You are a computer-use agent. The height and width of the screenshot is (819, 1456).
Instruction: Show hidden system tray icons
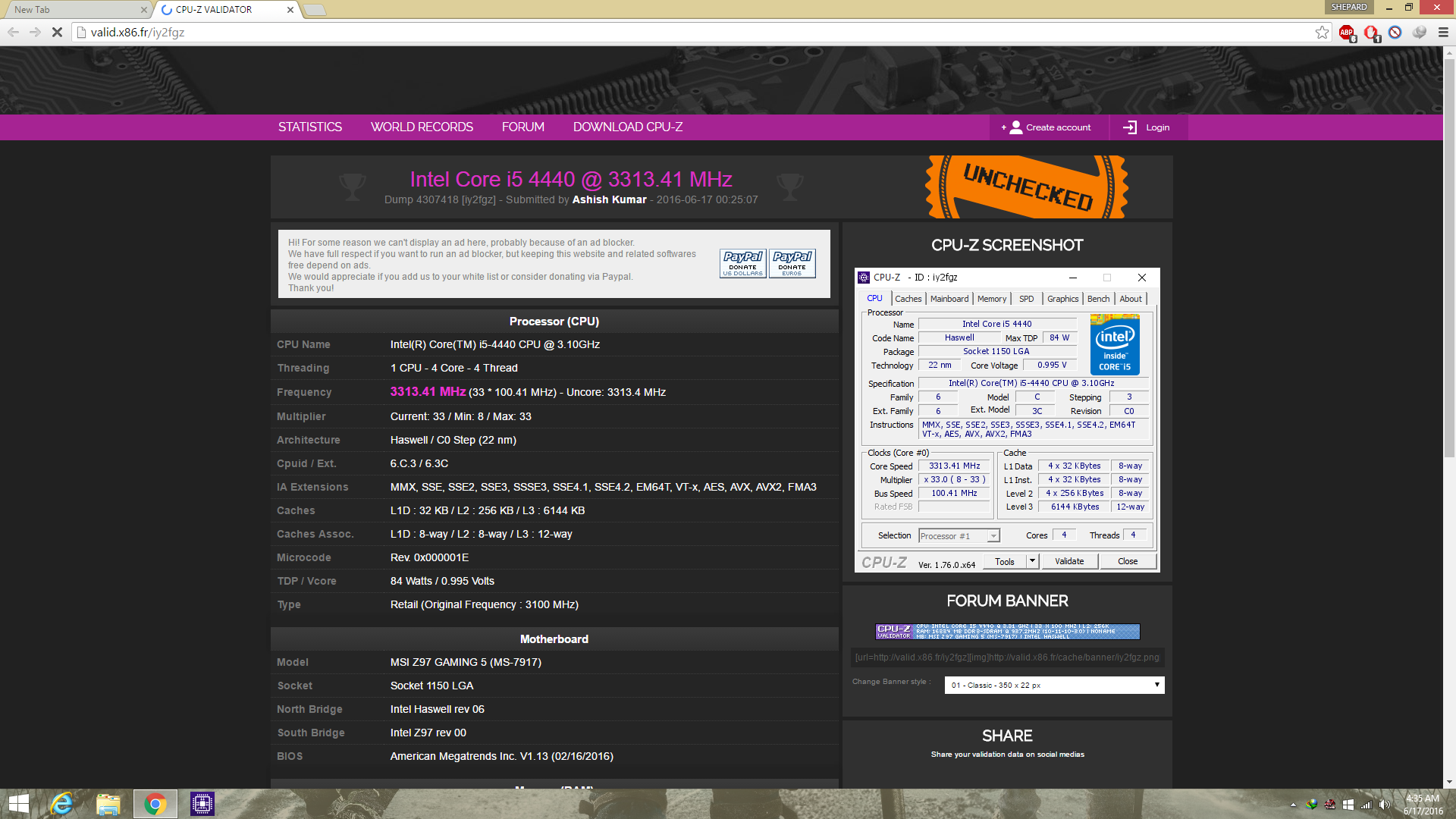1293,805
